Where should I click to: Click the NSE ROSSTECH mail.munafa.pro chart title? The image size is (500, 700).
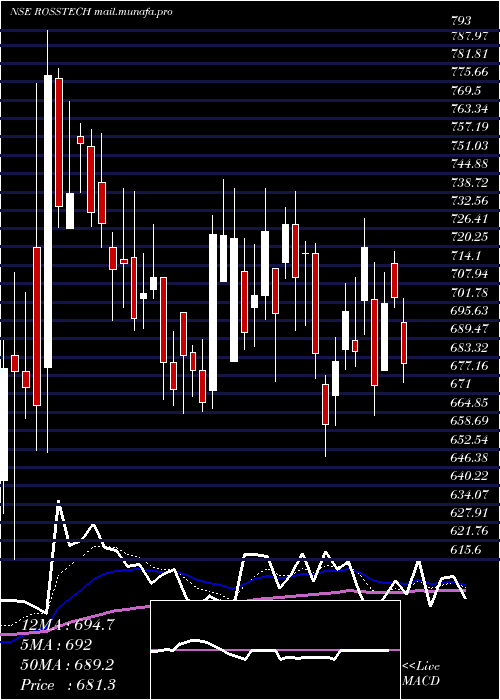click(91, 12)
